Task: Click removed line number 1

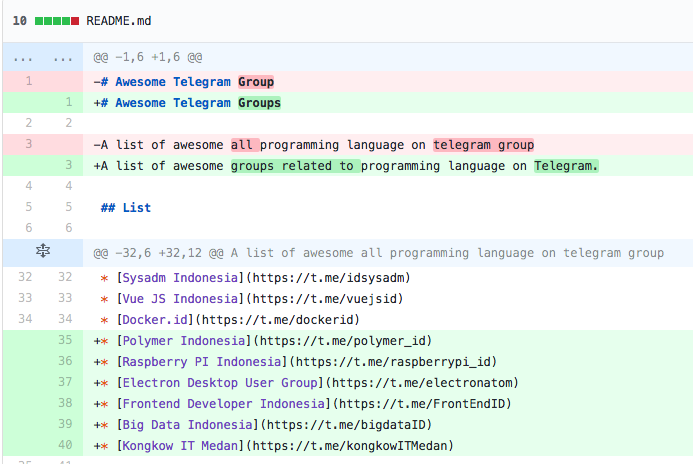Action: 29,81
